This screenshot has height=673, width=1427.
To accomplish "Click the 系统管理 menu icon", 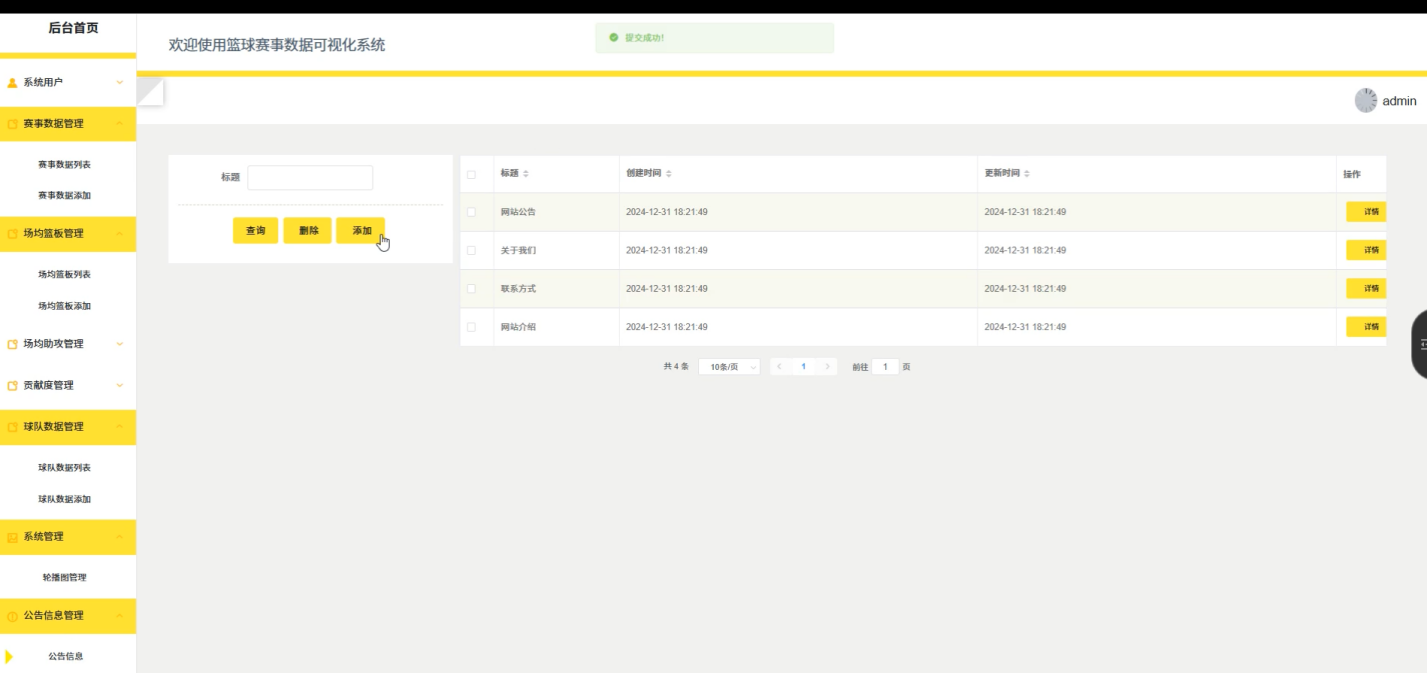I will [x=13, y=537].
